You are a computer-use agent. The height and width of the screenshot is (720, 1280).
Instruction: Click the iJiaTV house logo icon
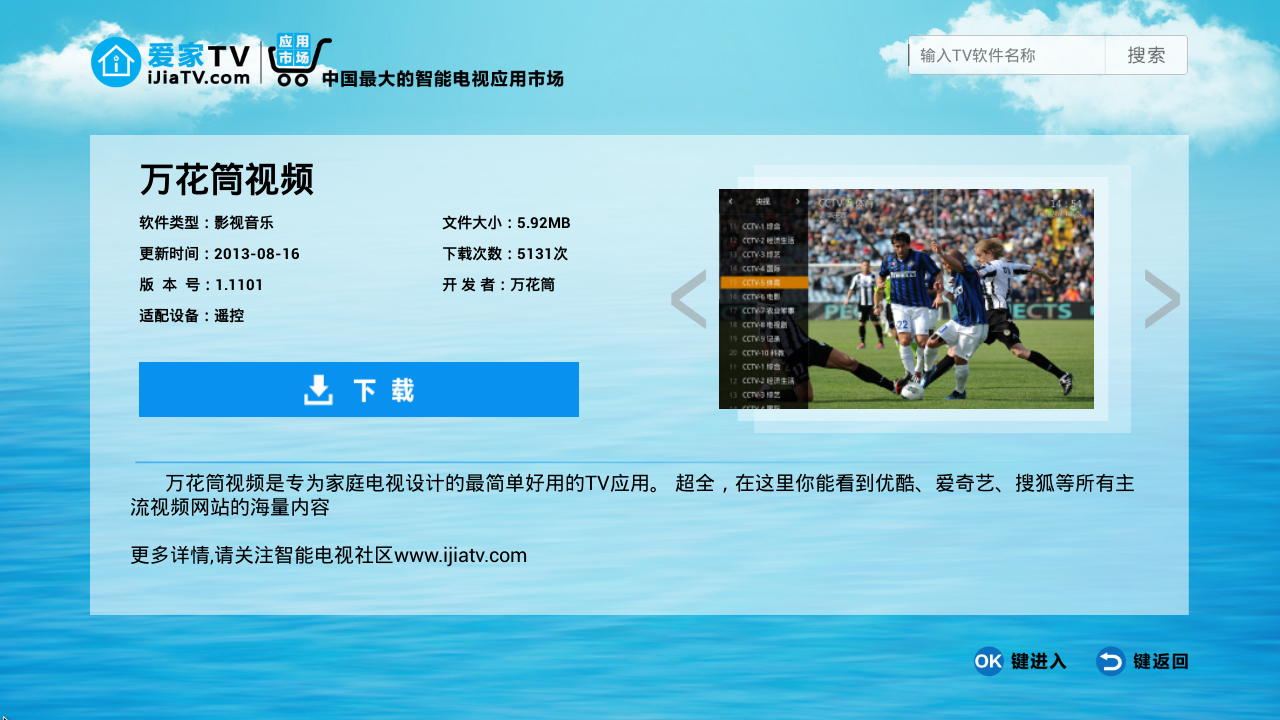pos(116,62)
